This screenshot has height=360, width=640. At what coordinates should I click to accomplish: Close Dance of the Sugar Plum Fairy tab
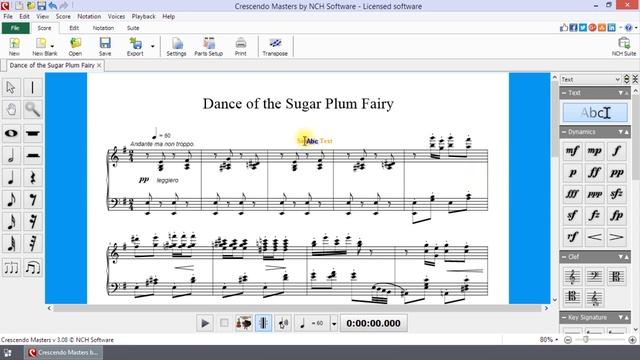[99, 65]
